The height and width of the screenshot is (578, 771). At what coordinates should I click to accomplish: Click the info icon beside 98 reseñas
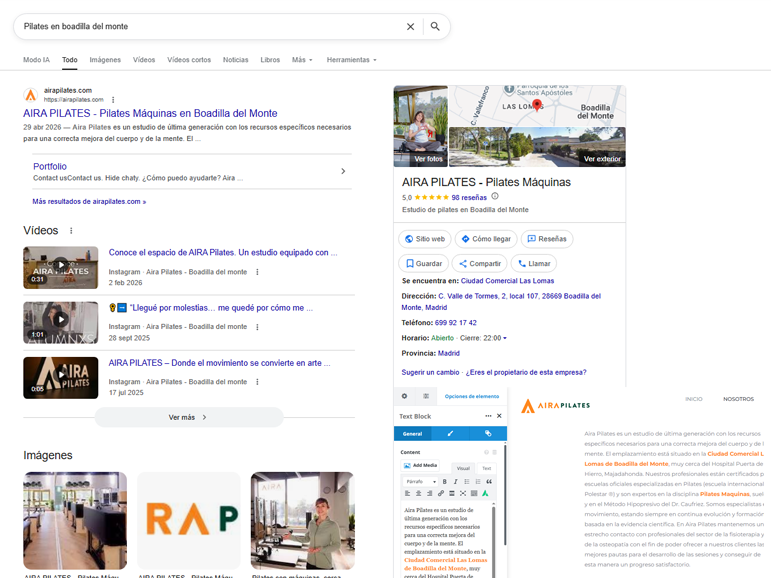[495, 196]
